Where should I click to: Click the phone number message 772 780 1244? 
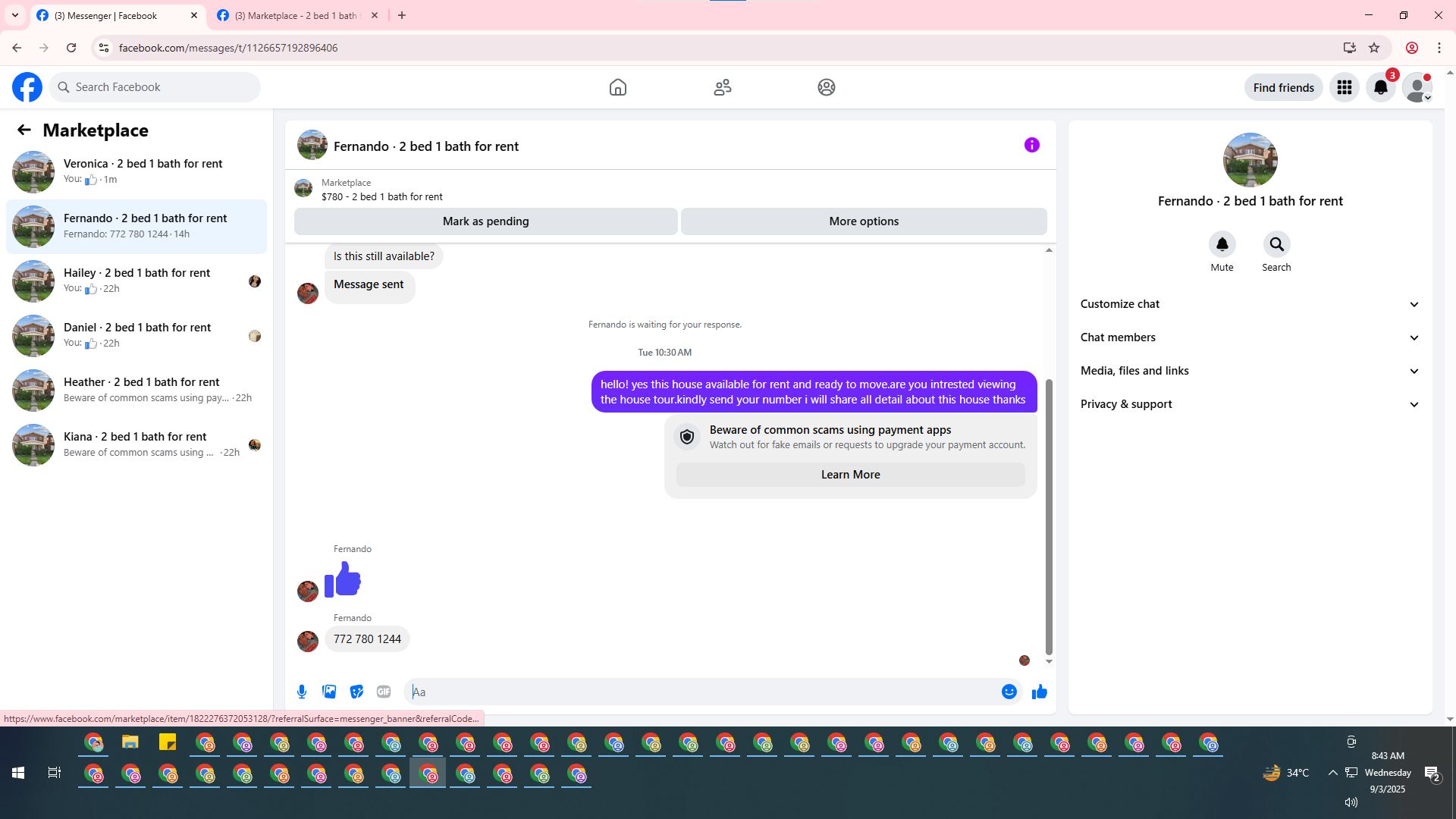(x=367, y=639)
